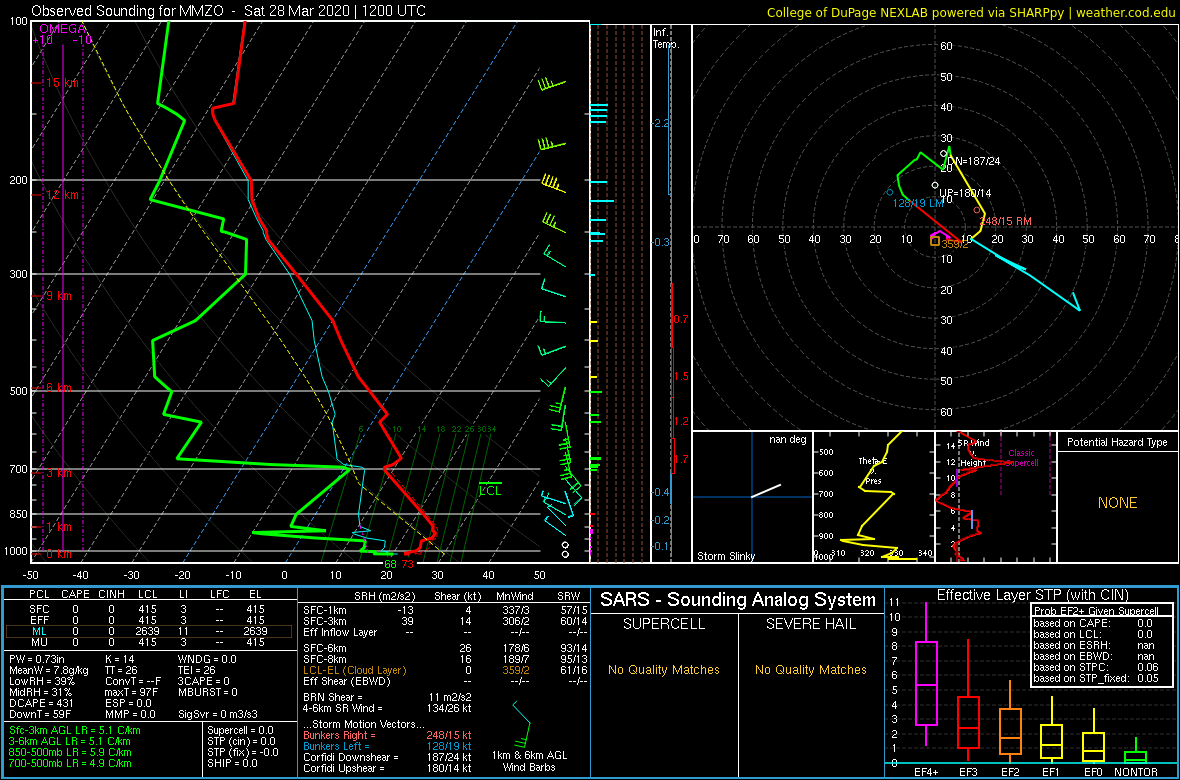
Task: Click the green NONTOR box plot
Action: [1136, 751]
